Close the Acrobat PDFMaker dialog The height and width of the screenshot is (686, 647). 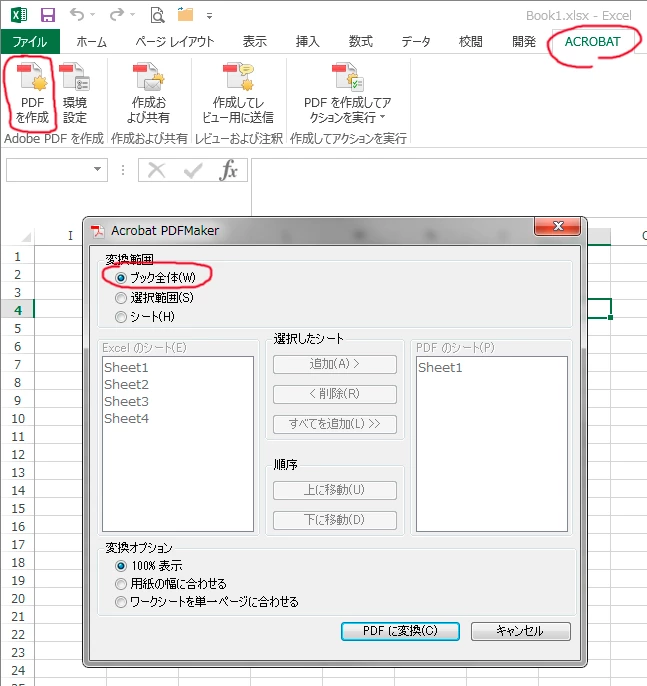tap(558, 226)
